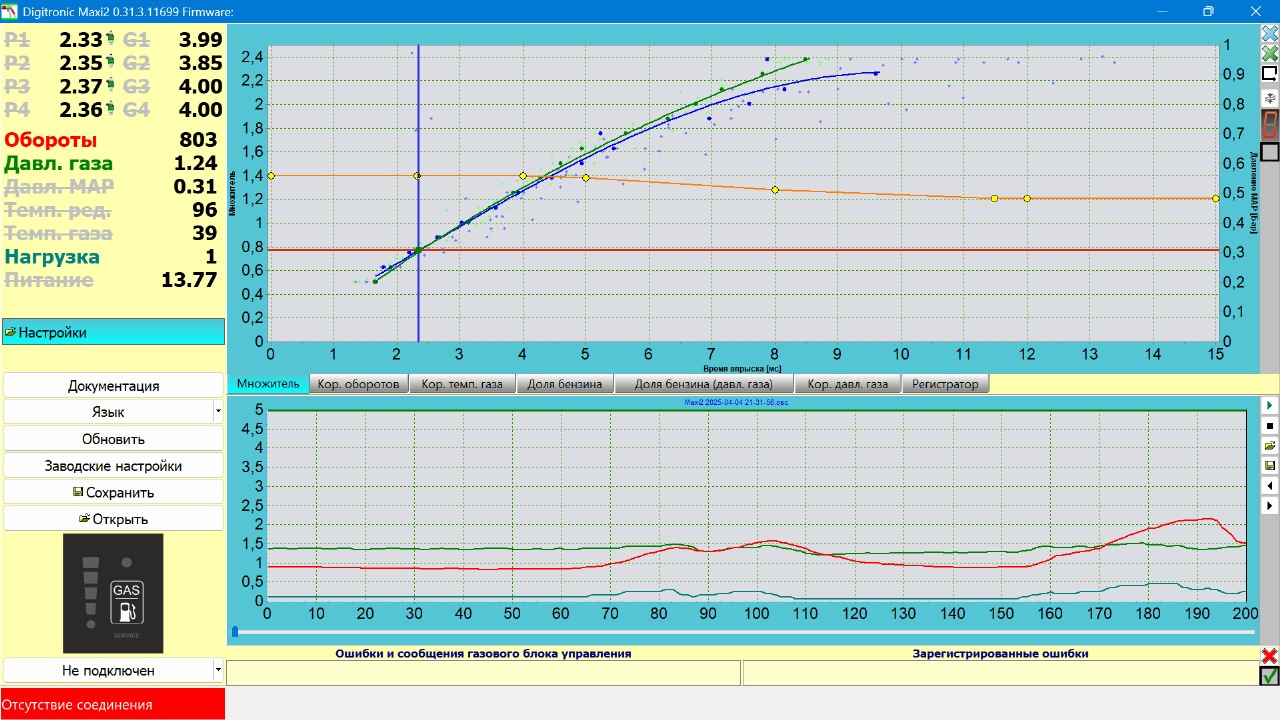
Task: Click the Отсутствие соединения status bar
Action: (113, 704)
